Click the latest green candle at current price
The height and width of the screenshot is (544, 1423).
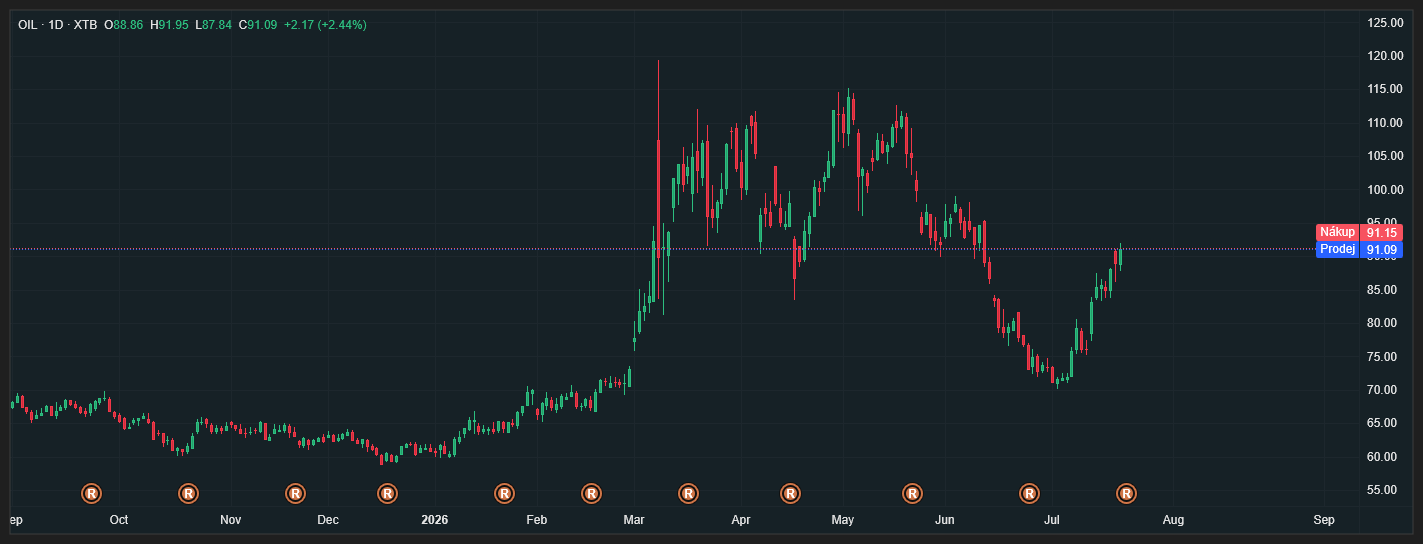1121,256
